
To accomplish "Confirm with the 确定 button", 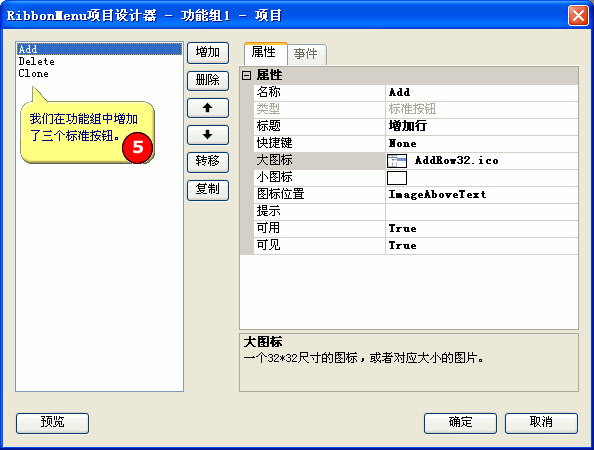I will point(460,423).
